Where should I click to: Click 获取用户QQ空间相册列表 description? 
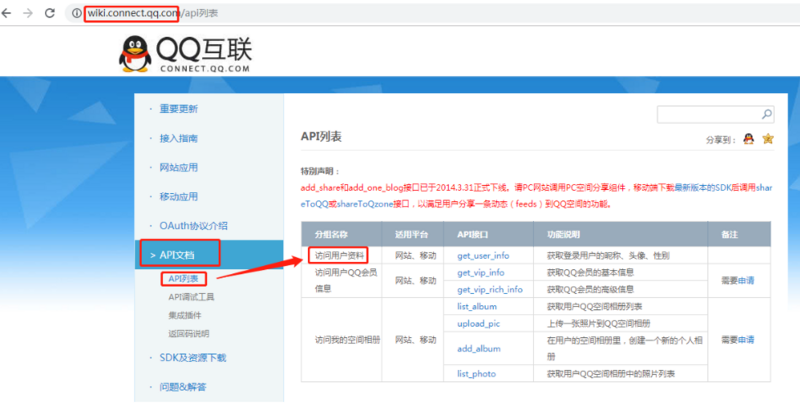click(x=594, y=307)
